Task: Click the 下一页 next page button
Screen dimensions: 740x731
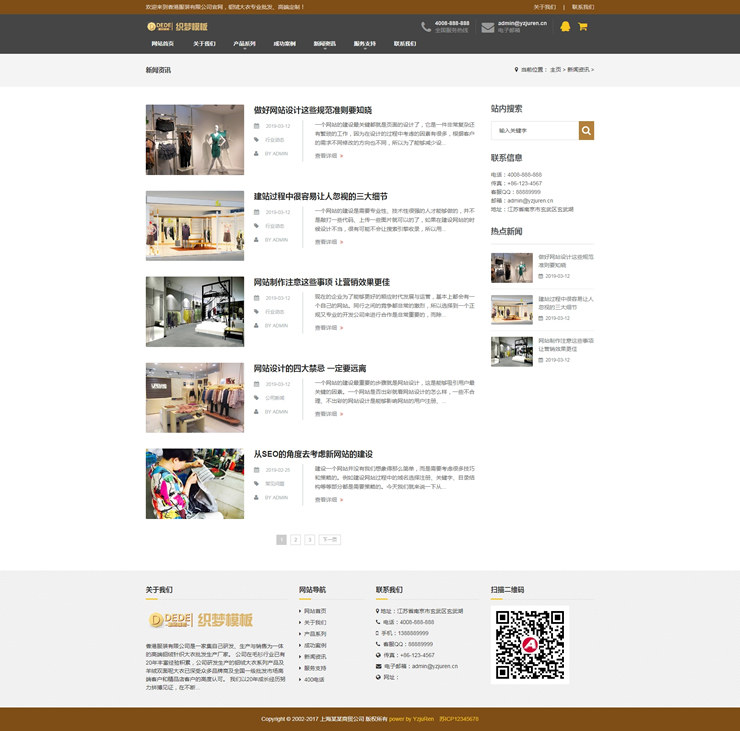Action: (x=329, y=540)
